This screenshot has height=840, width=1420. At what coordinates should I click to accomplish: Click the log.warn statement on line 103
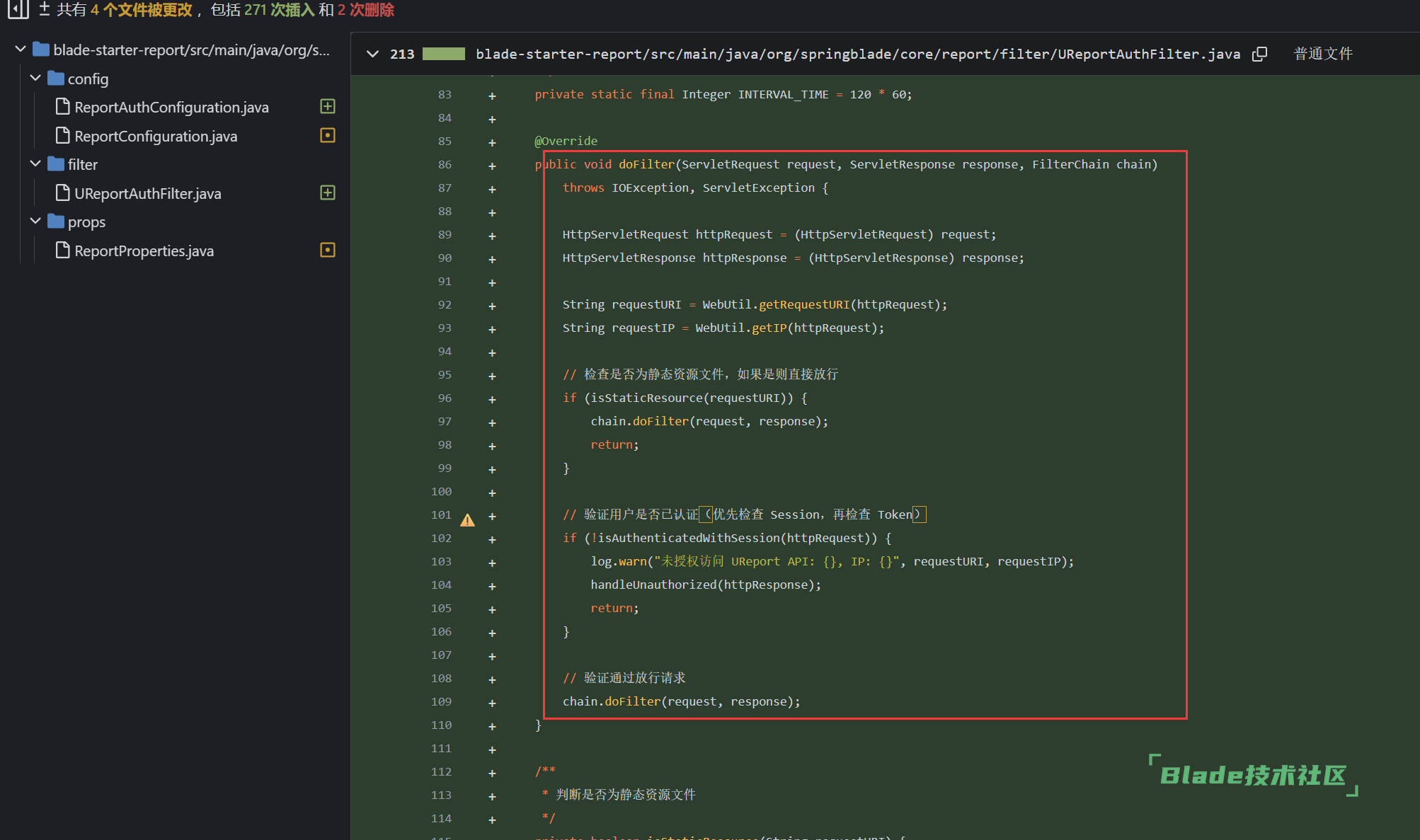(x=832, y=561)
